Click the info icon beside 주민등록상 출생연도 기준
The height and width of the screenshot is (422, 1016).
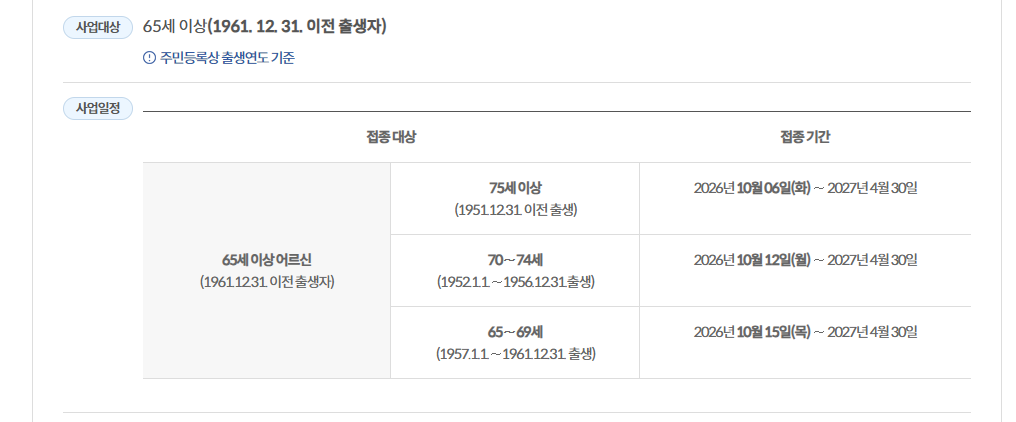click(149, 58)
